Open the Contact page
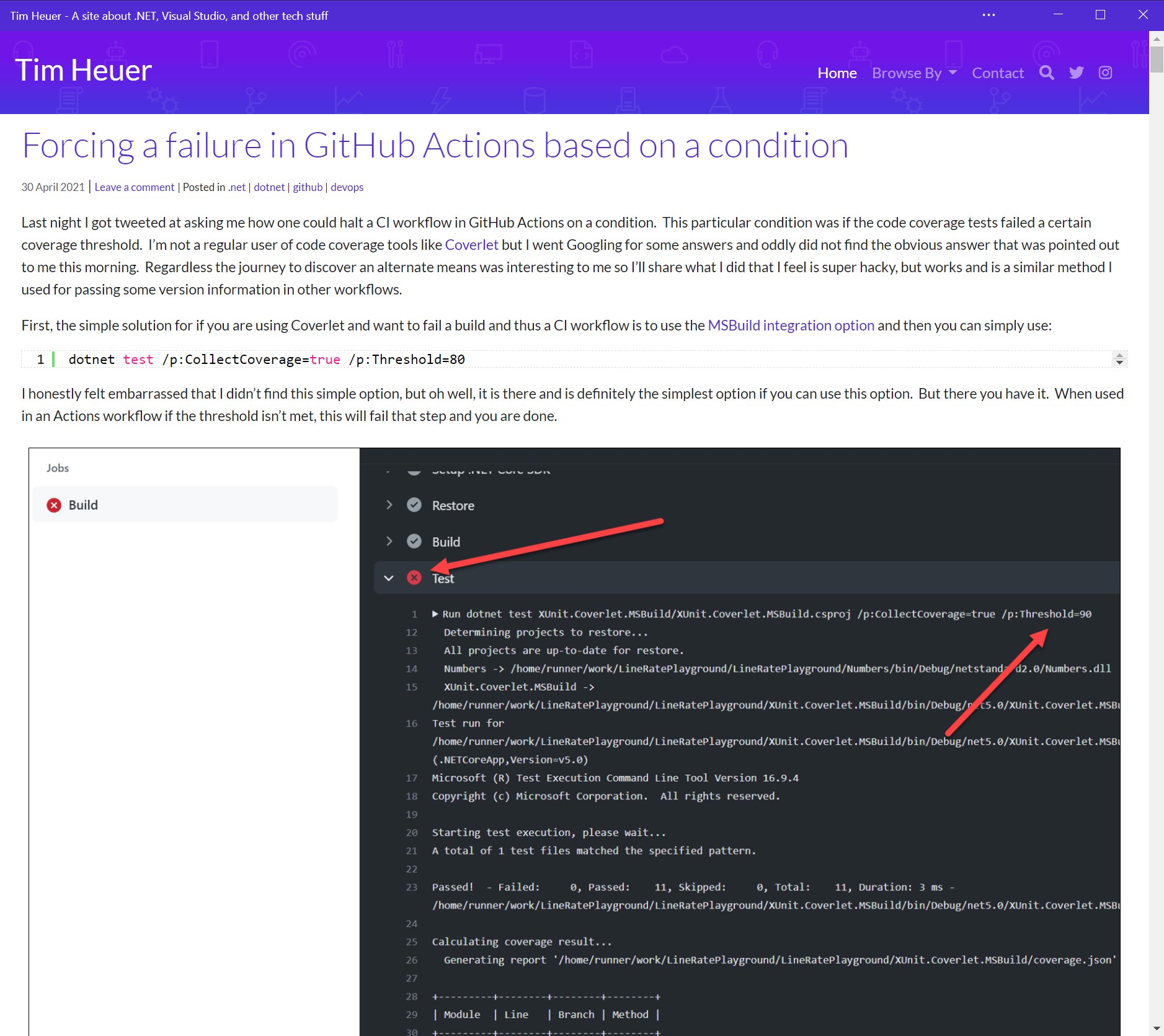Image resolution: width=1164 pixels, height=1036 pixels. [x=998, y=73]
